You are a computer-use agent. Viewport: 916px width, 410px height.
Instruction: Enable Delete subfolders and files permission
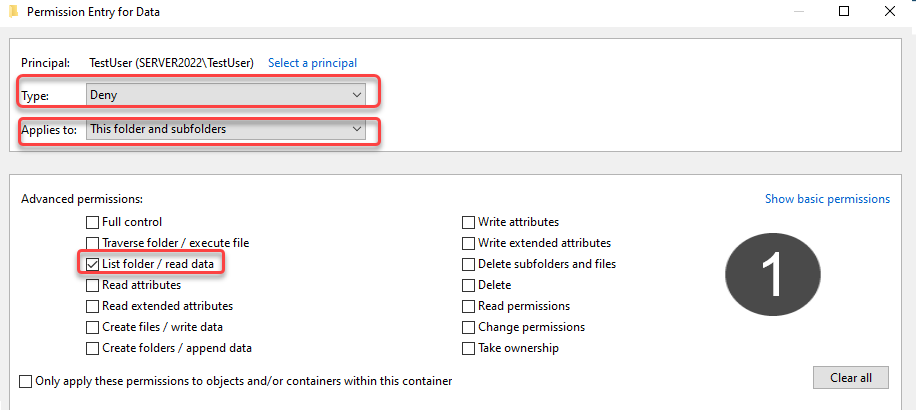click(469, 264)
